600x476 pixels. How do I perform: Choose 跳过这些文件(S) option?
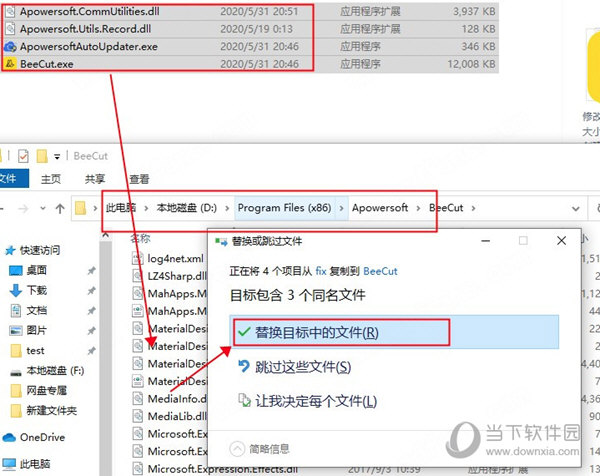(x=303, y=367)
